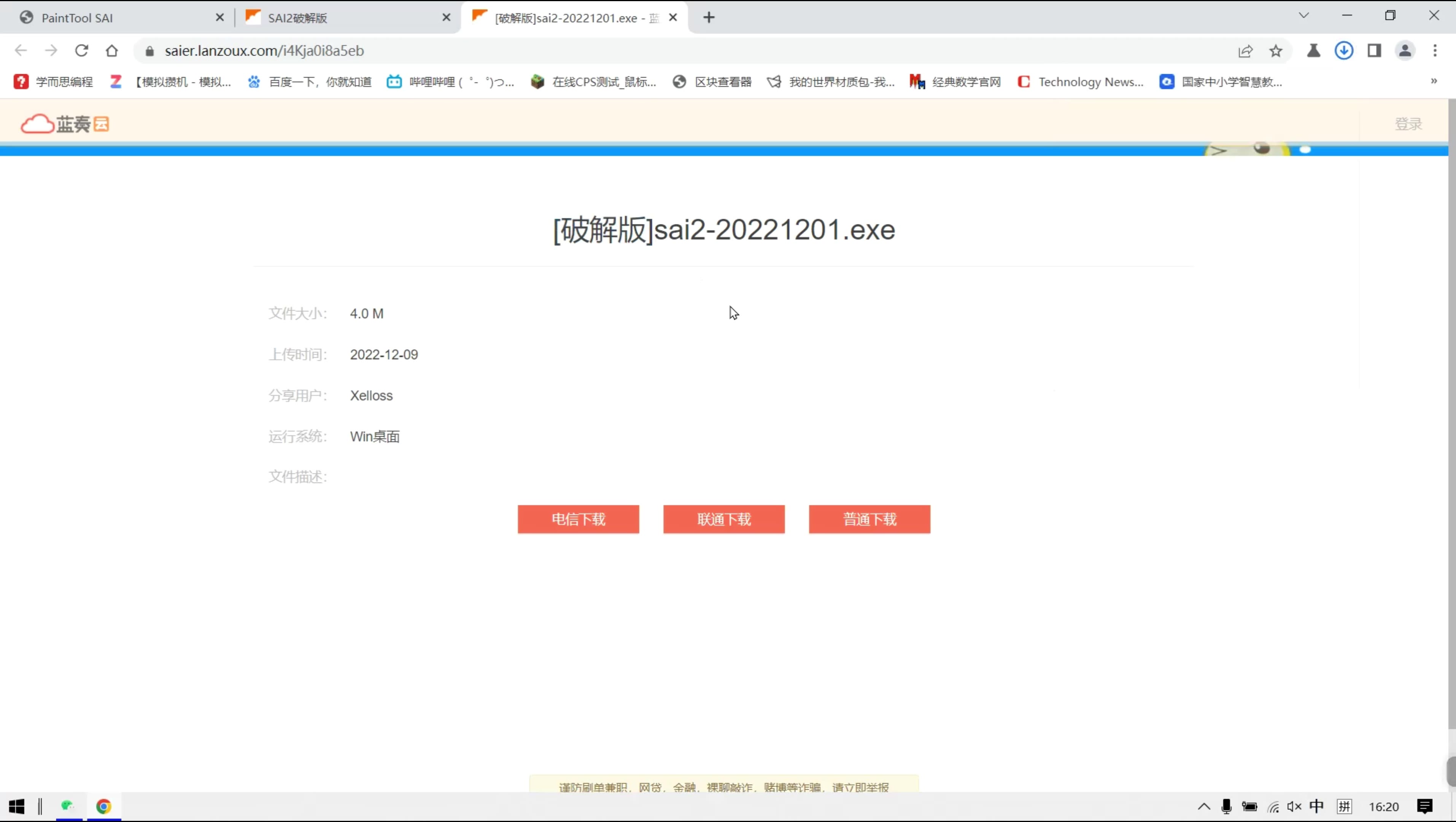Click the 蓝奏云 logo
1456x822 pixels.
[65, 124]
